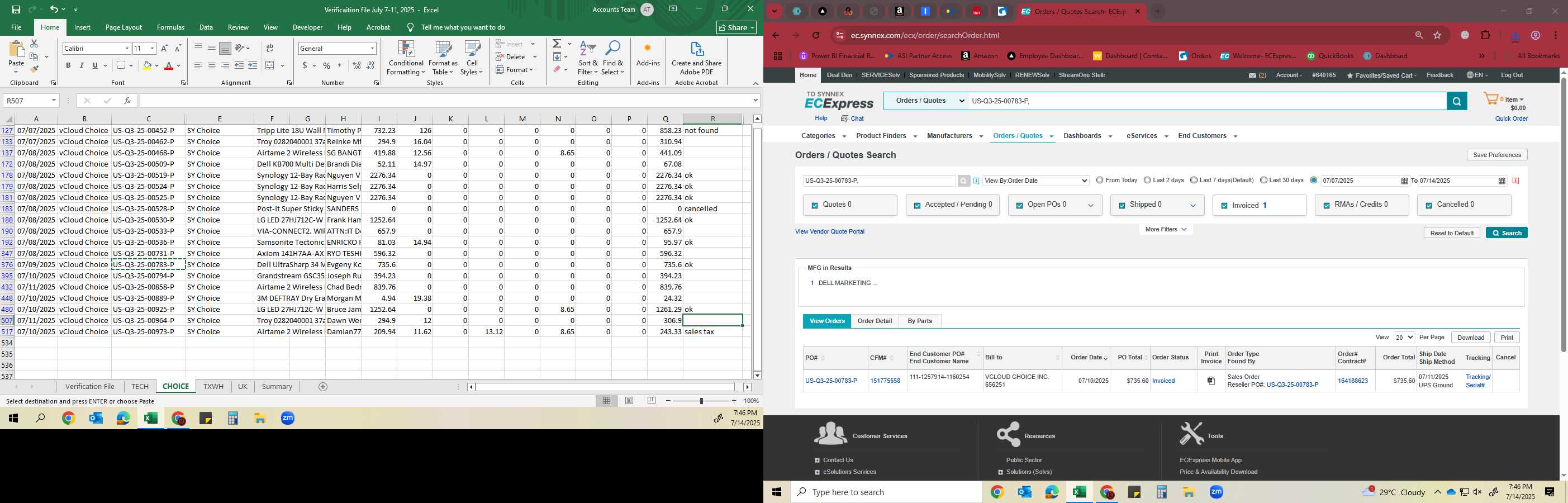
Task: Click the AutoSum sigma icon
Action: (557, 44)
